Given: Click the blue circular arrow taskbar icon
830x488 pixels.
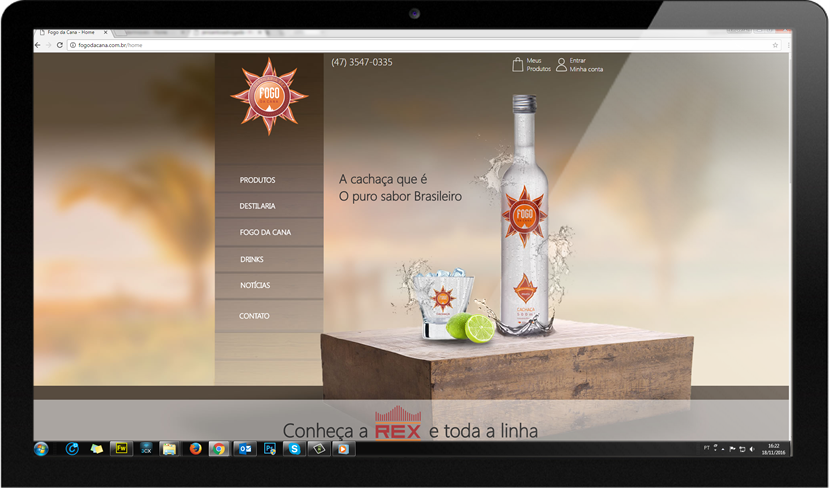Looking at the screenshot, I should (x=72, y=449).
